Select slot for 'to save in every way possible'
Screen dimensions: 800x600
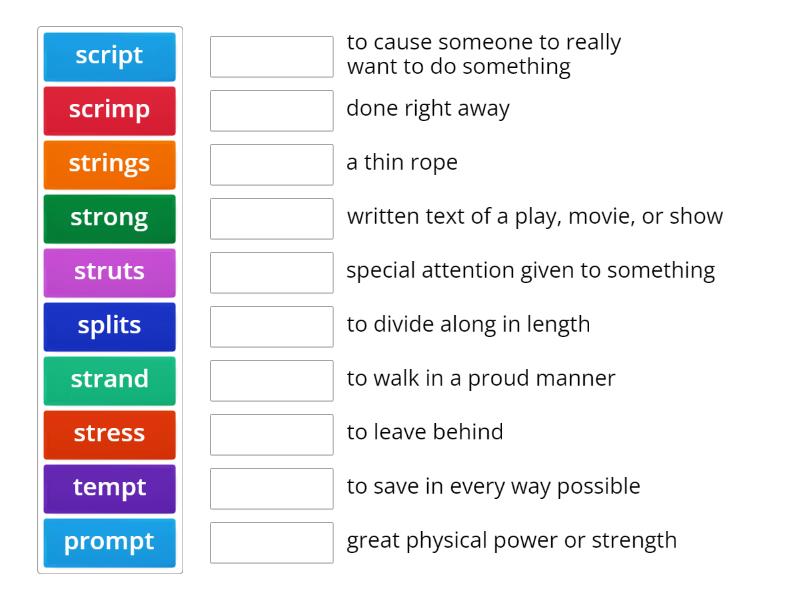click(x=271, y=488)
